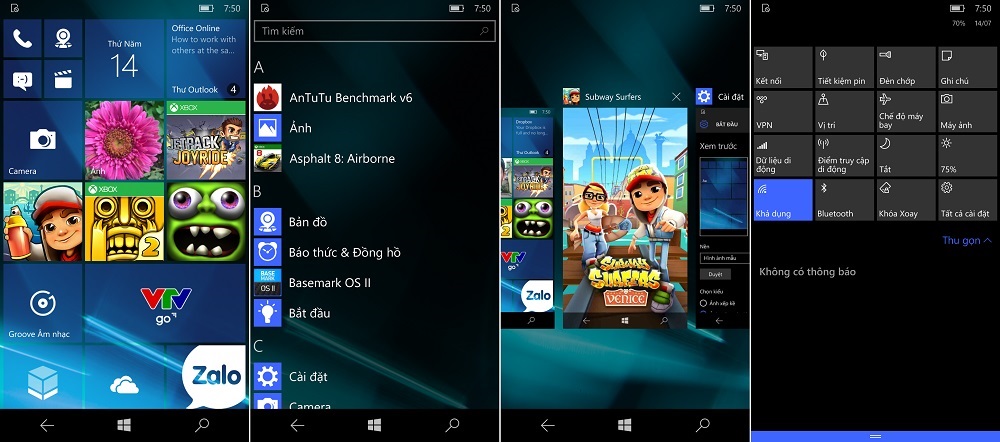Open the VTV go tile on the Start screen
This screenshot has width=1000, height=442.
click(165, 304)
